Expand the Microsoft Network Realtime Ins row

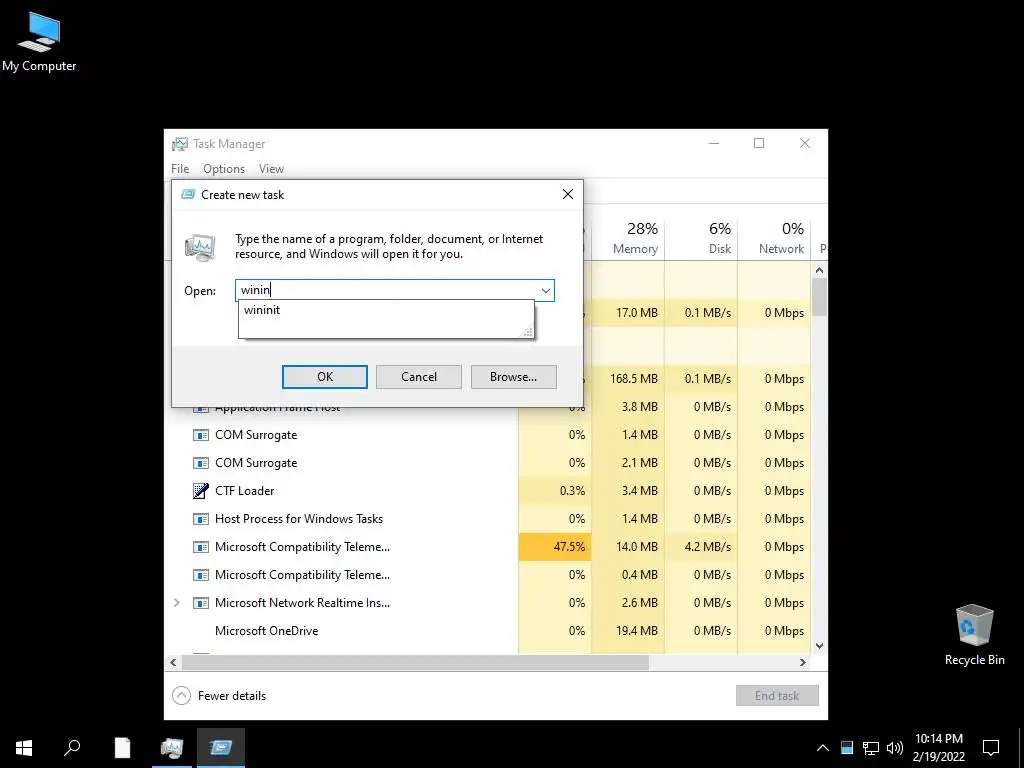tap(176, 603)
